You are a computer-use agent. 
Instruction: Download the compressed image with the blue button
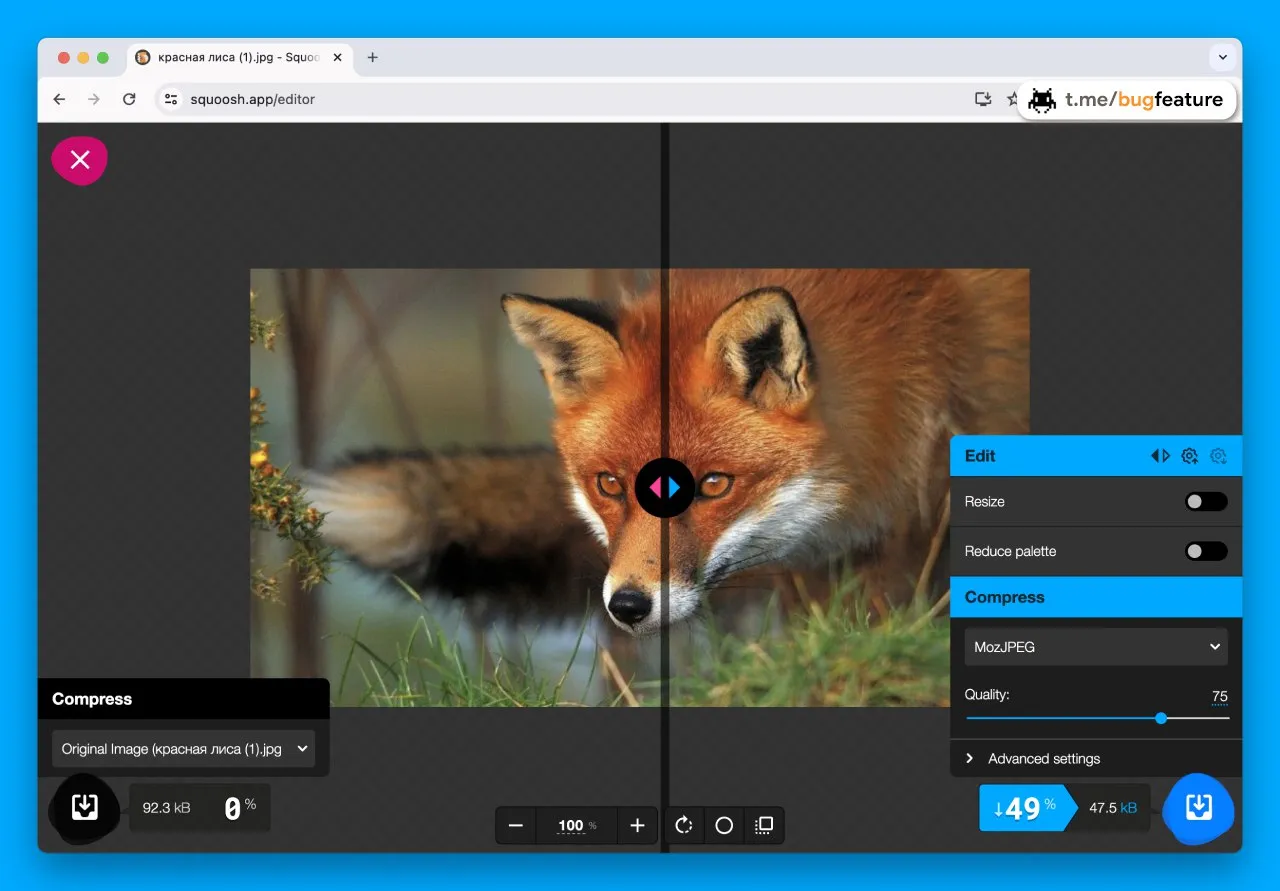click(x=1198, y=808)
